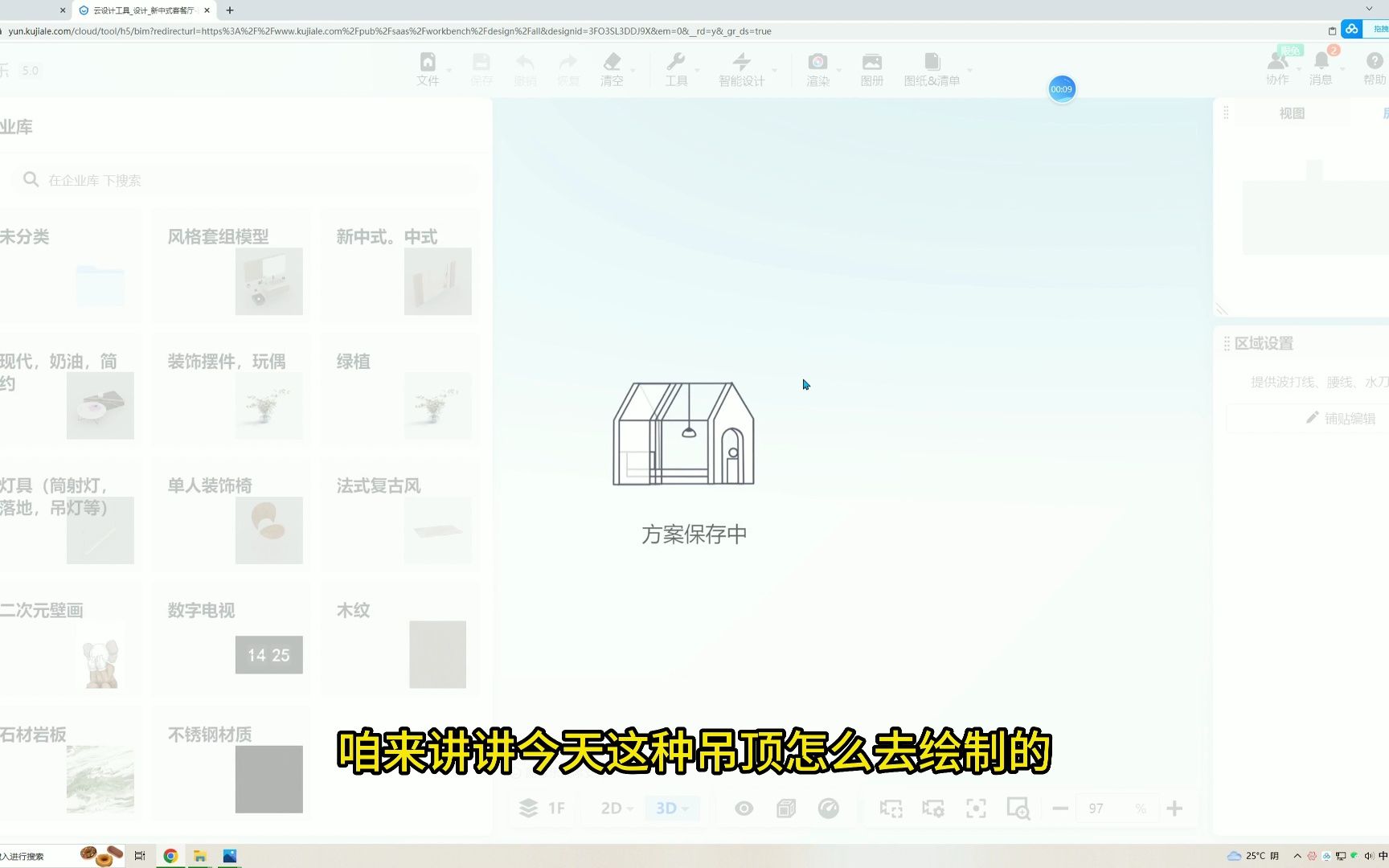Viewport: 1389px width, 868px height.
Task: Open the 3D view mode dropdown
Action: pos(672,808)
